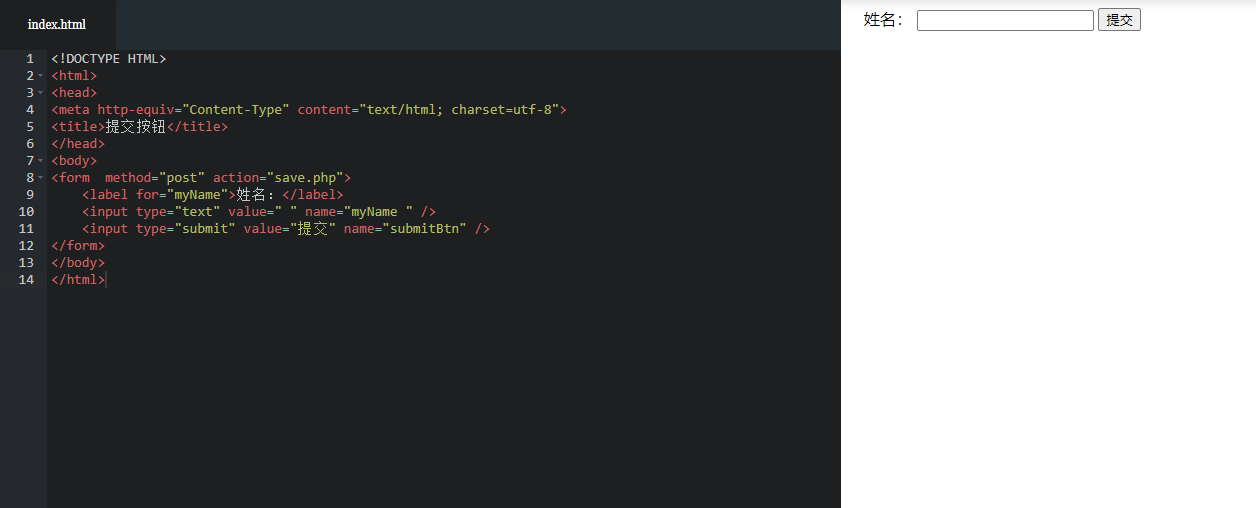
Task: Switch to the index.html tab
Action: (x=57, y=24)
